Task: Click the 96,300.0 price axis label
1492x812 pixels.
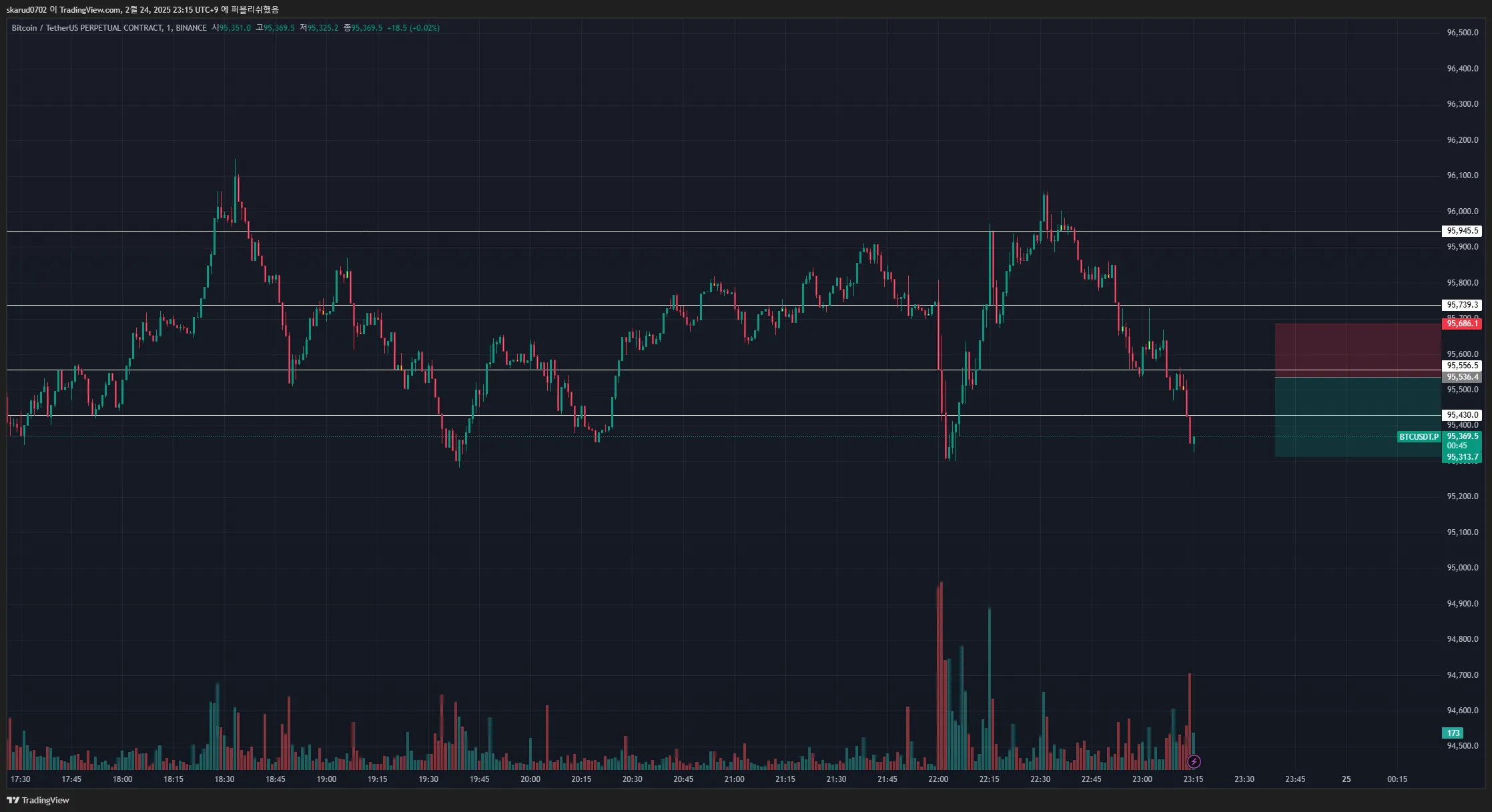Action: click(1463, 104)
